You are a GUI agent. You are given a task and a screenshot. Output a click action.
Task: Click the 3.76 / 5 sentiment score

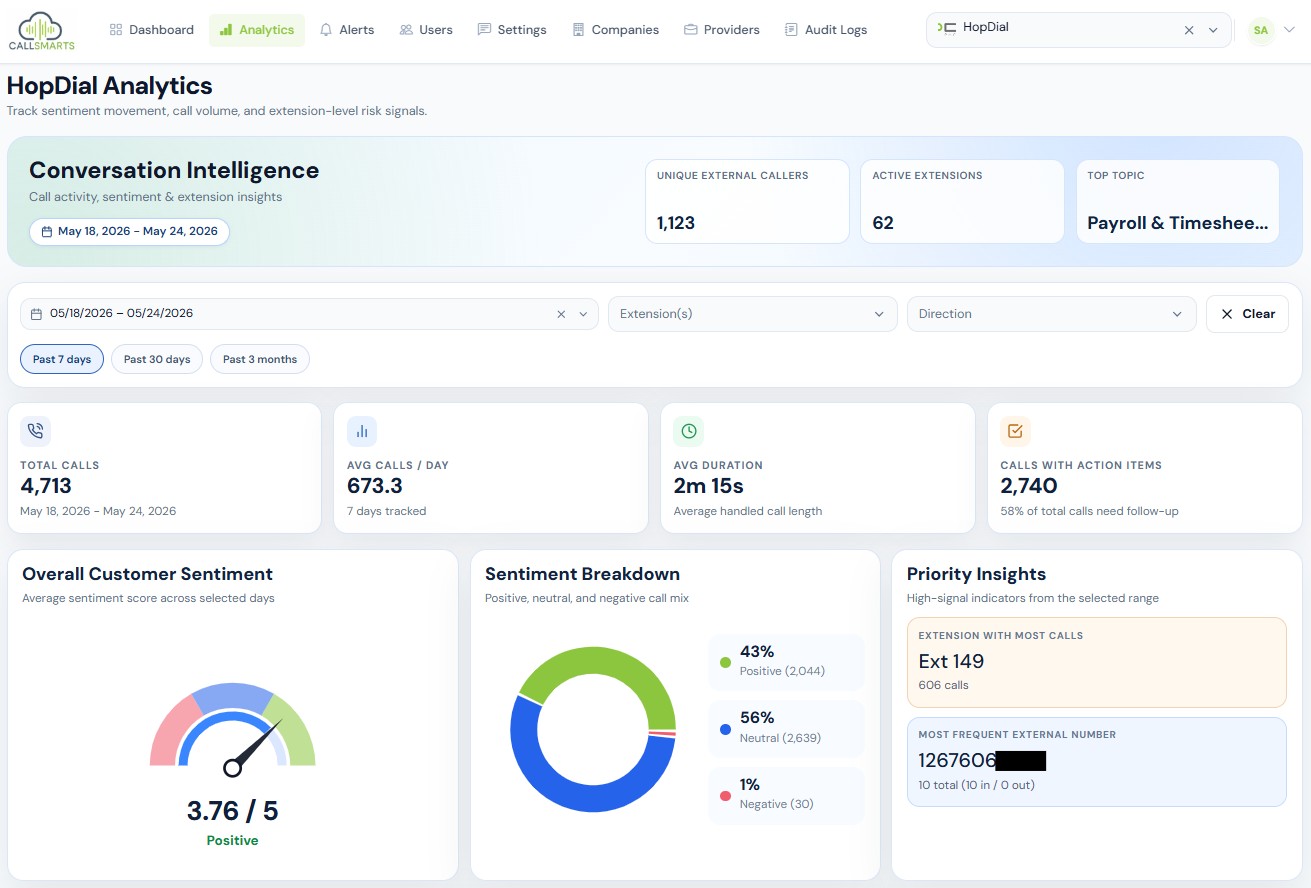[x=232, y=811]
